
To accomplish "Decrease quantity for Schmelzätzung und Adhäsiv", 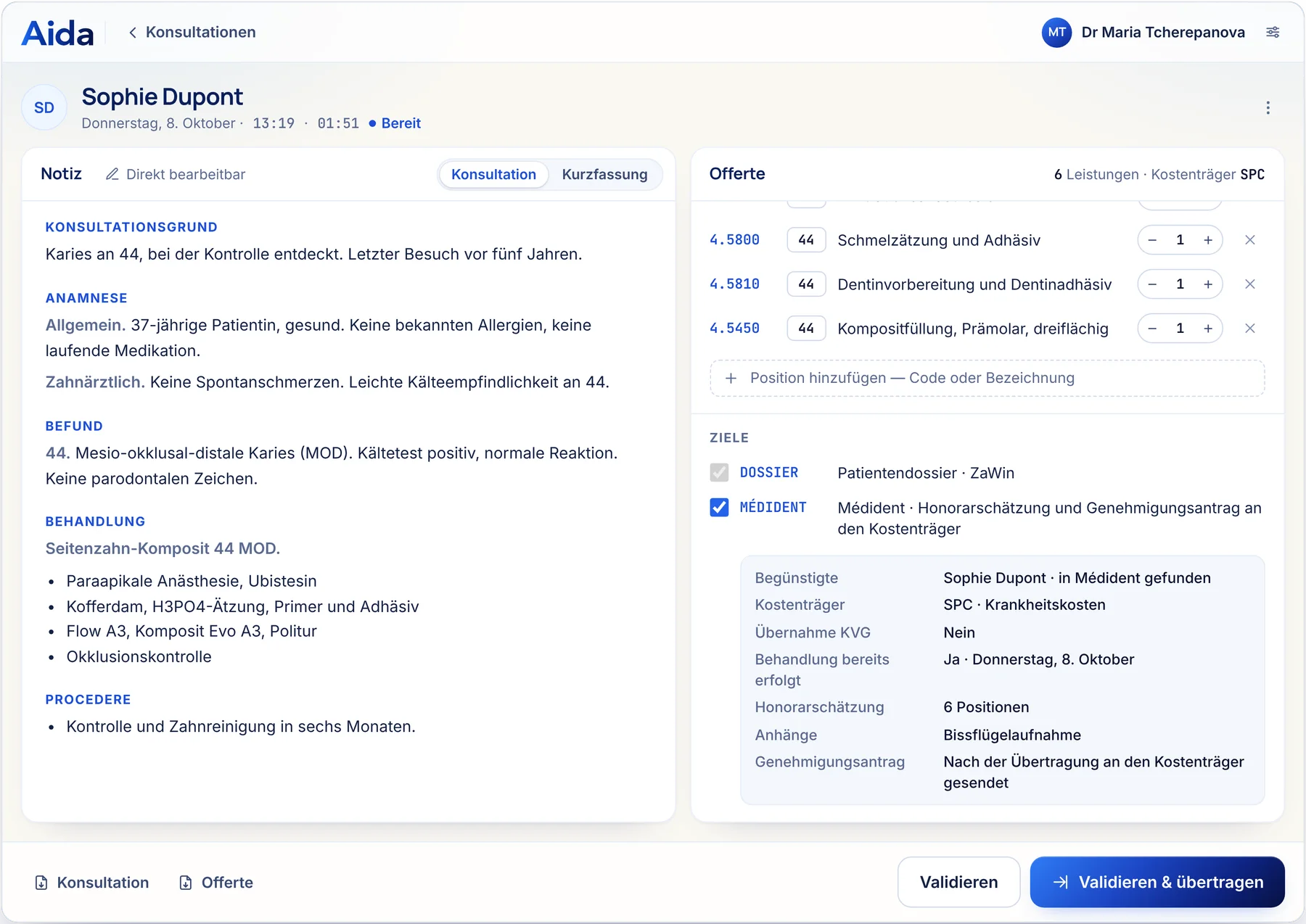I will coord(1152,240).
